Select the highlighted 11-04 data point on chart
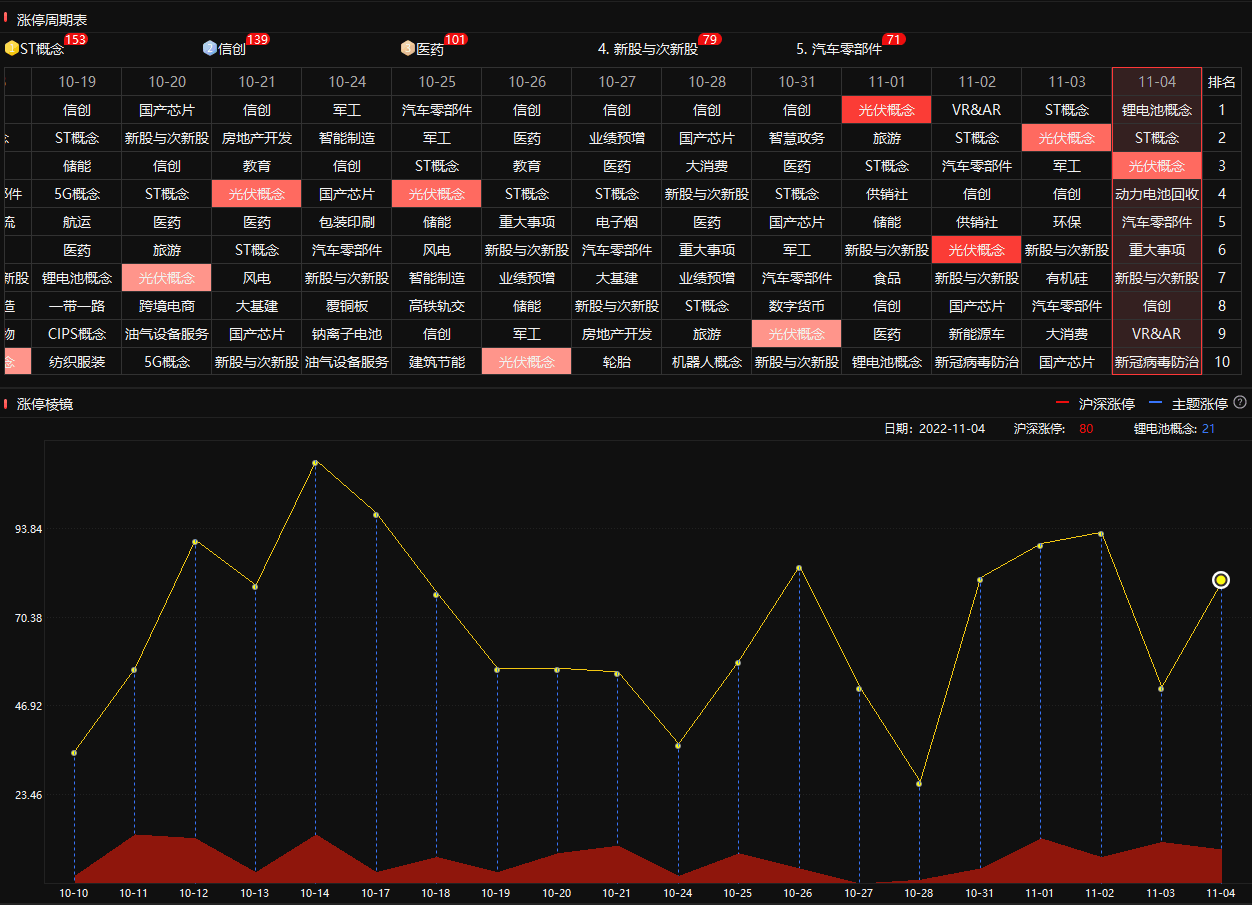Screen dimensions: 1252x905 [x=1221, y=580]
